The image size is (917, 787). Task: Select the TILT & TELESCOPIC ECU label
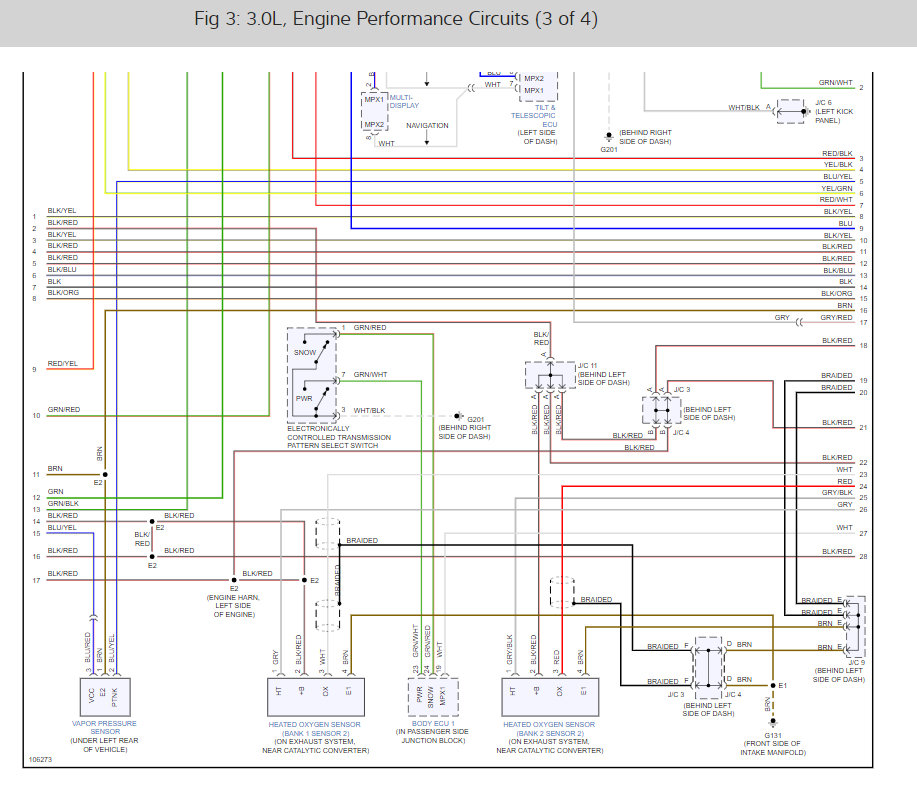(x=534, y=116)
